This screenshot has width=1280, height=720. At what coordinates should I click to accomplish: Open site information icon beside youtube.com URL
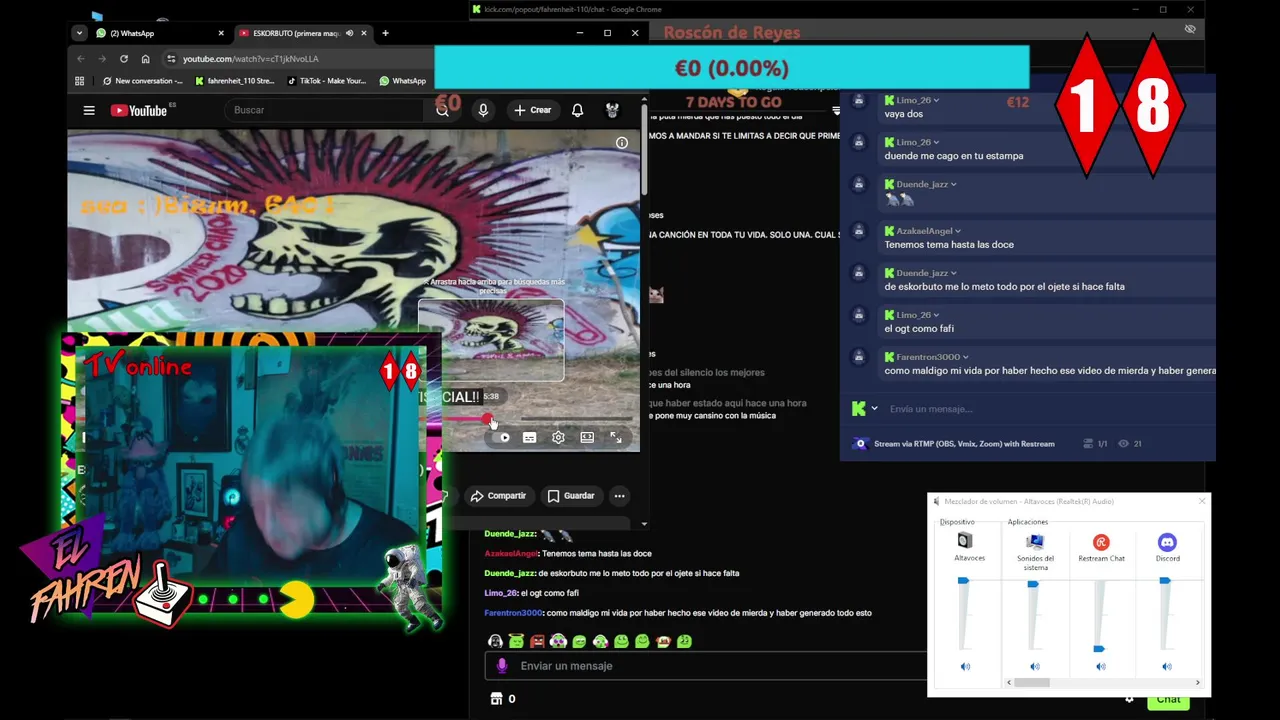(171, 59)
